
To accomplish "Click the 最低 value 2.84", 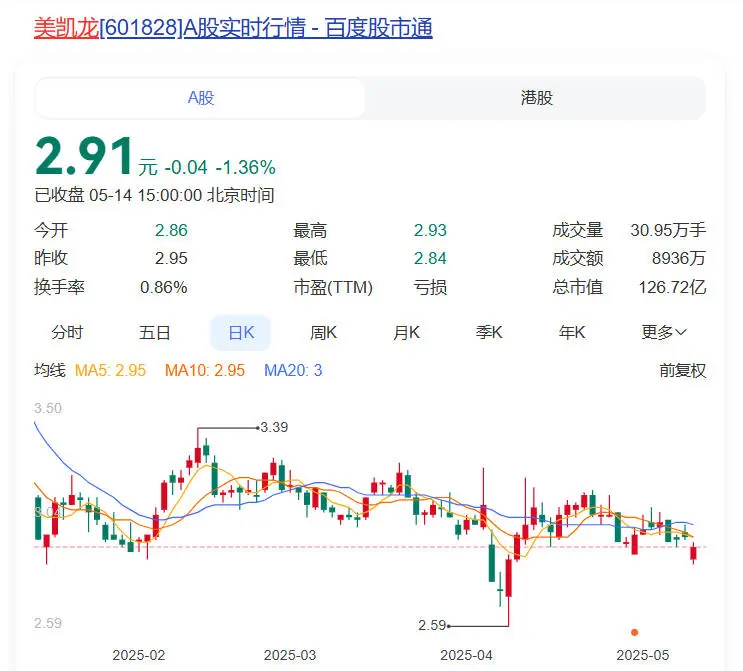I will [x=430, y=258].
